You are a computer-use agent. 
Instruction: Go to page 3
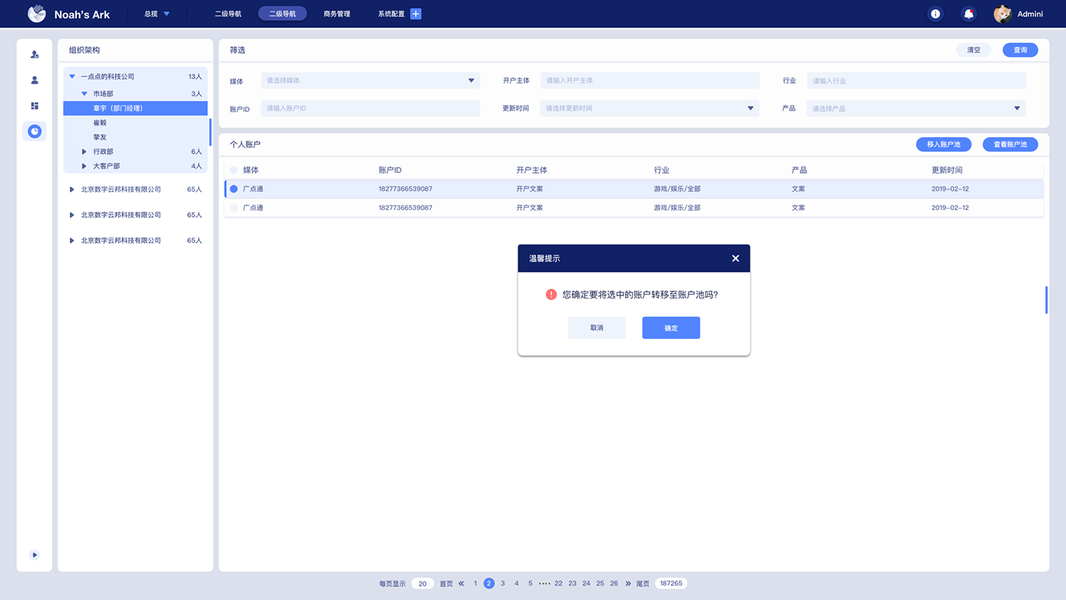(x=503, y=584)
